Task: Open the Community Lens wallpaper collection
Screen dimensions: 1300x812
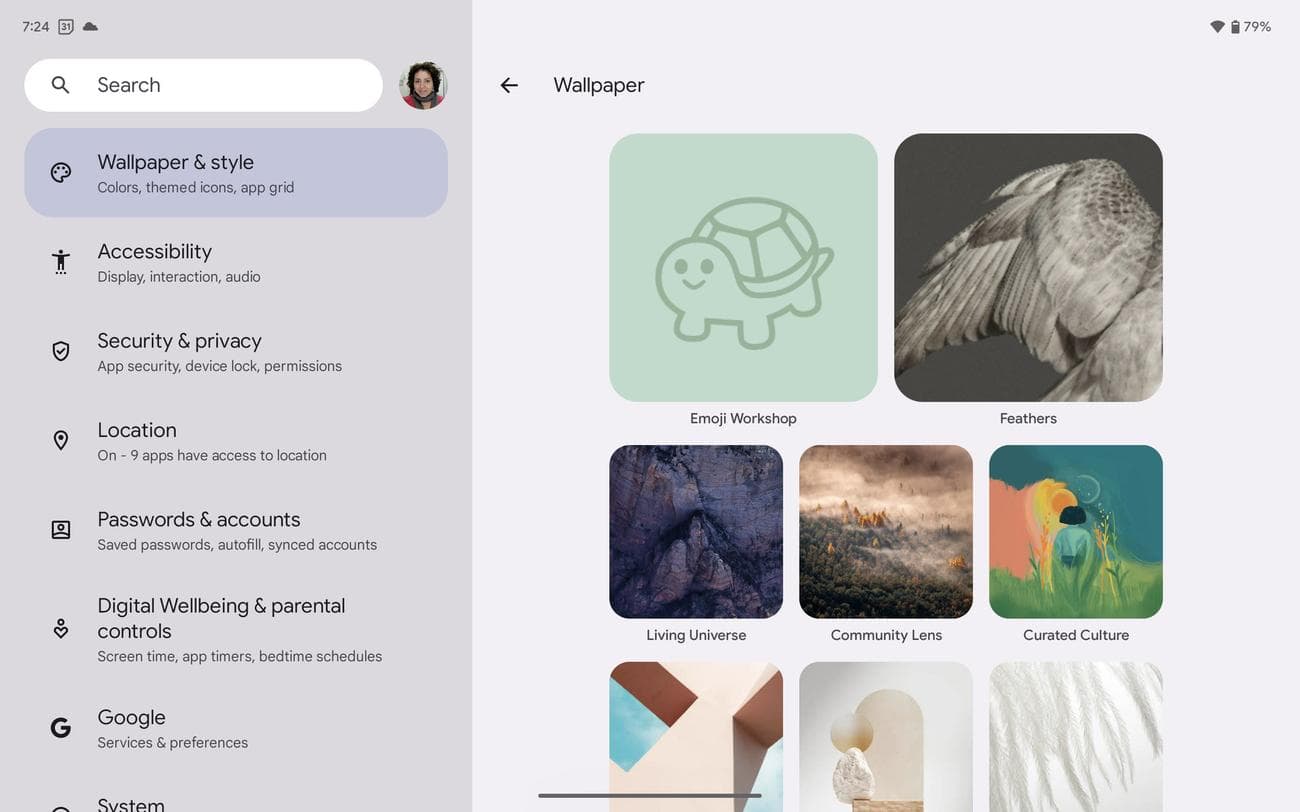Action: [x=886, y=532]
